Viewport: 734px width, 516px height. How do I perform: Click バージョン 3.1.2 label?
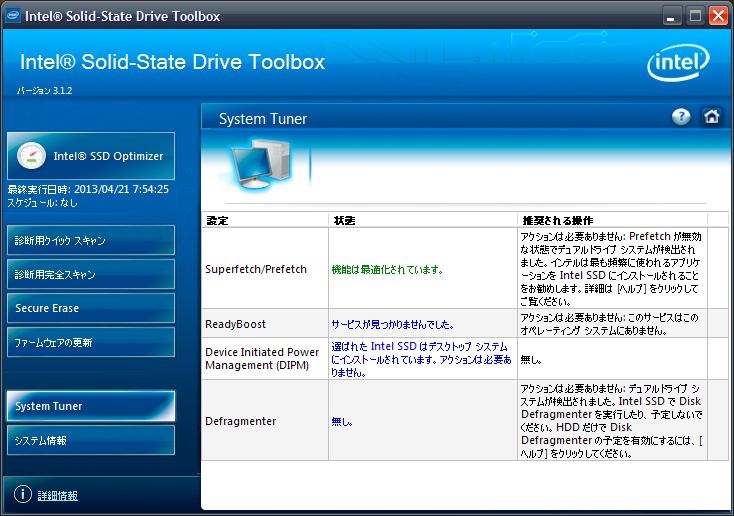44,90
